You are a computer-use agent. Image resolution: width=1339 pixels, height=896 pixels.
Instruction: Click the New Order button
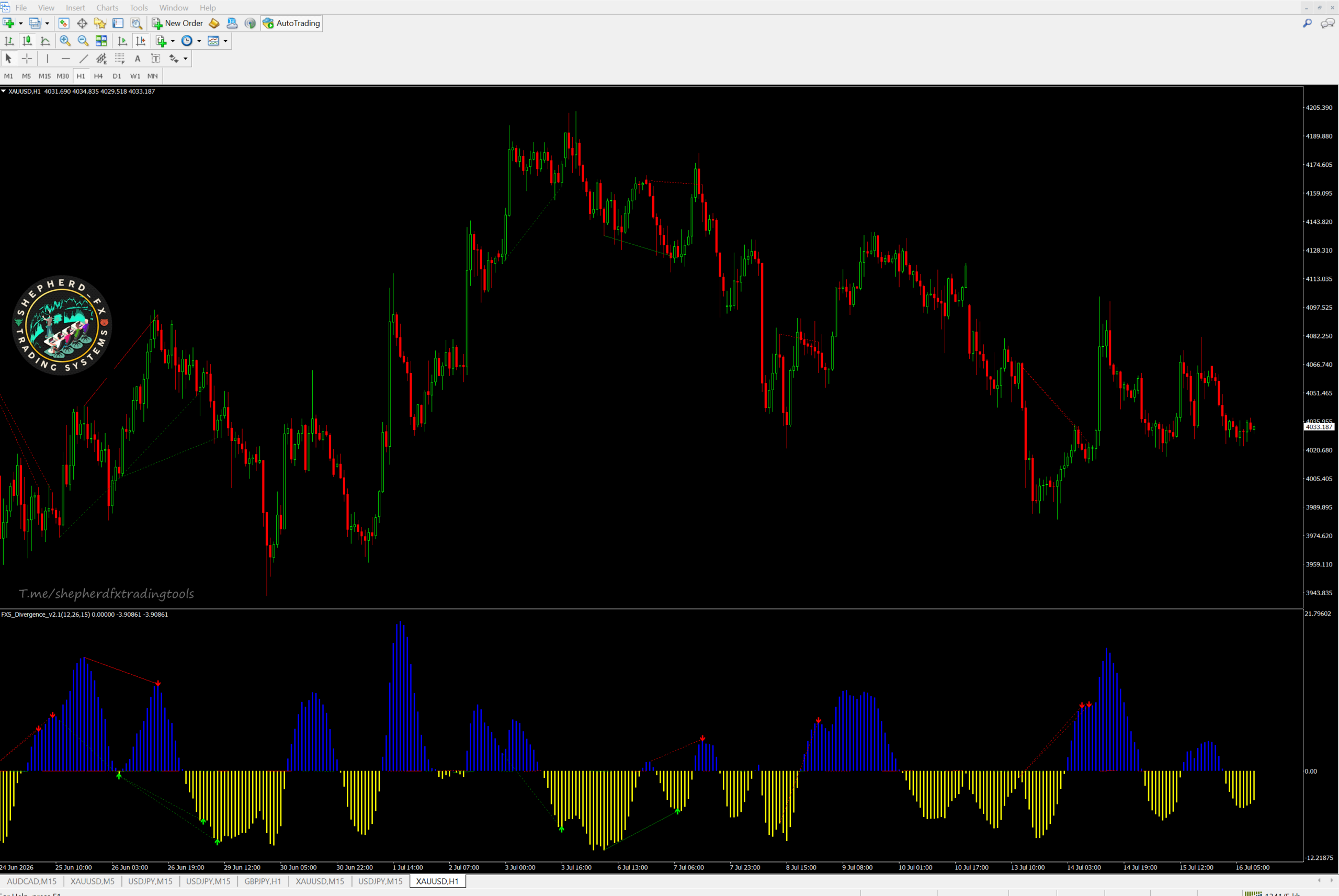pyautogui.click(x=177, y=23)
